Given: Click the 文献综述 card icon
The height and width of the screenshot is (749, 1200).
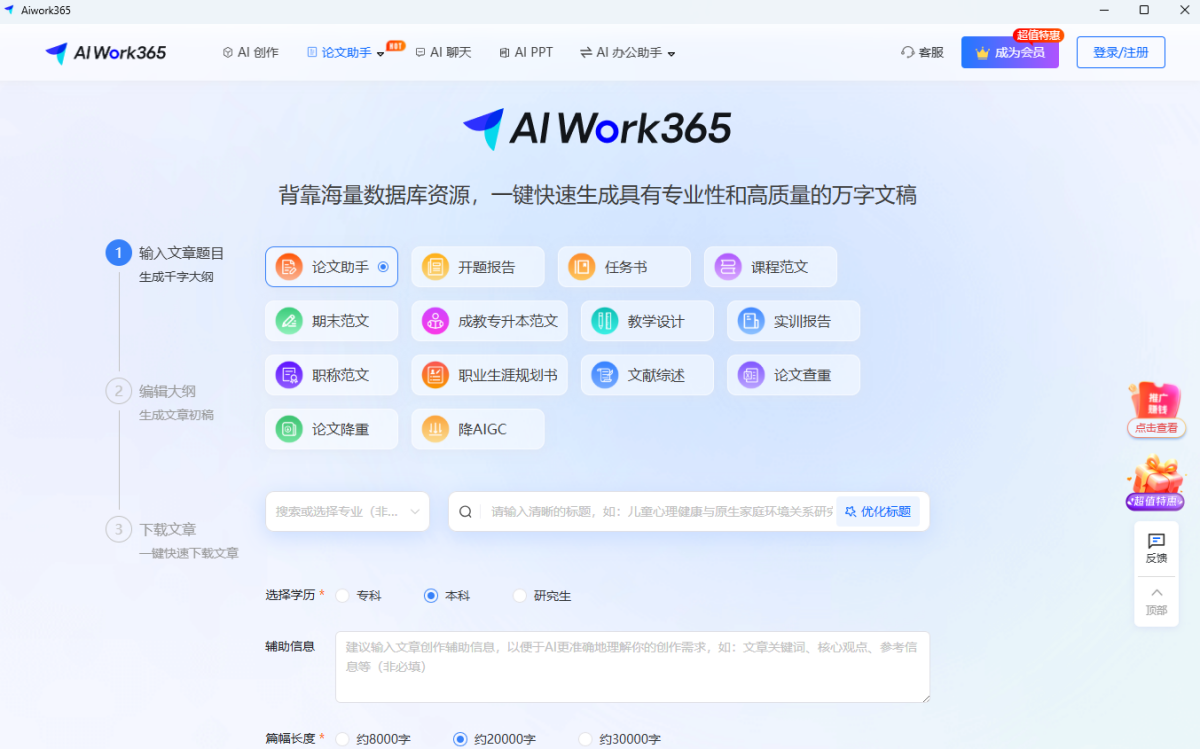Looking at the screenshot, I should [x=605, y=375].
